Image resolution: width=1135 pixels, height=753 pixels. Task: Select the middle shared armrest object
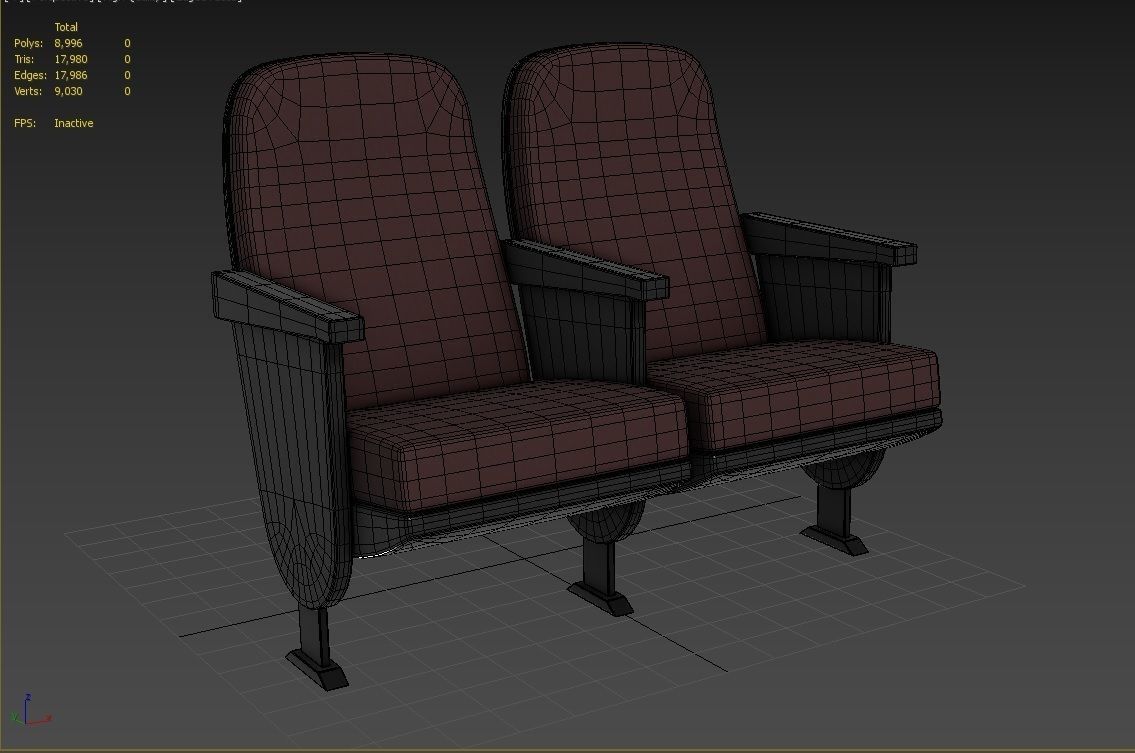coord(585,268)
